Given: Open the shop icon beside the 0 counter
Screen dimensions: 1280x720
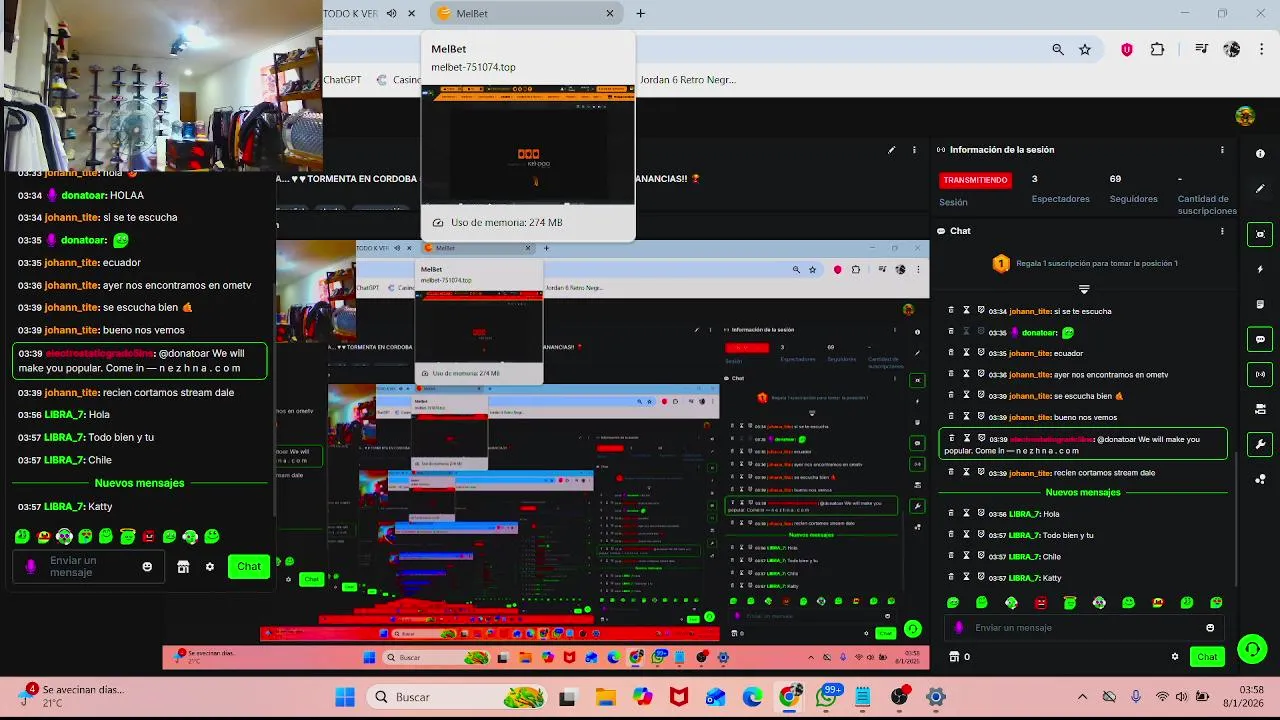Looking at the screenshot, I should pos(954,657).
